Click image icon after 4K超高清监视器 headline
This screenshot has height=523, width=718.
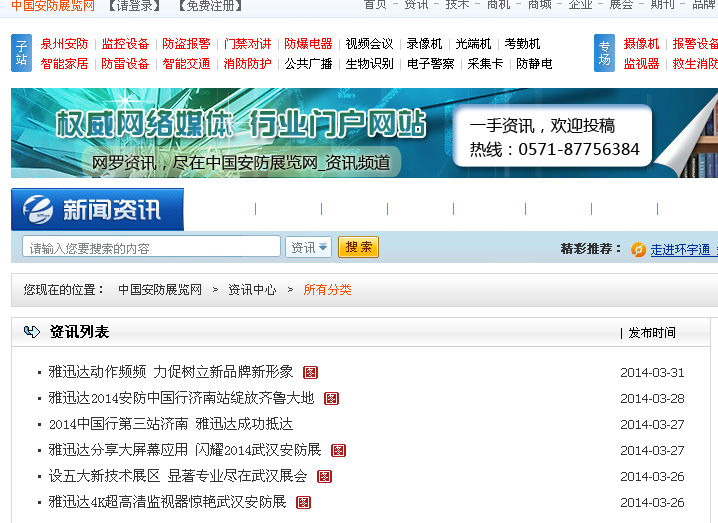coord(303,502)
